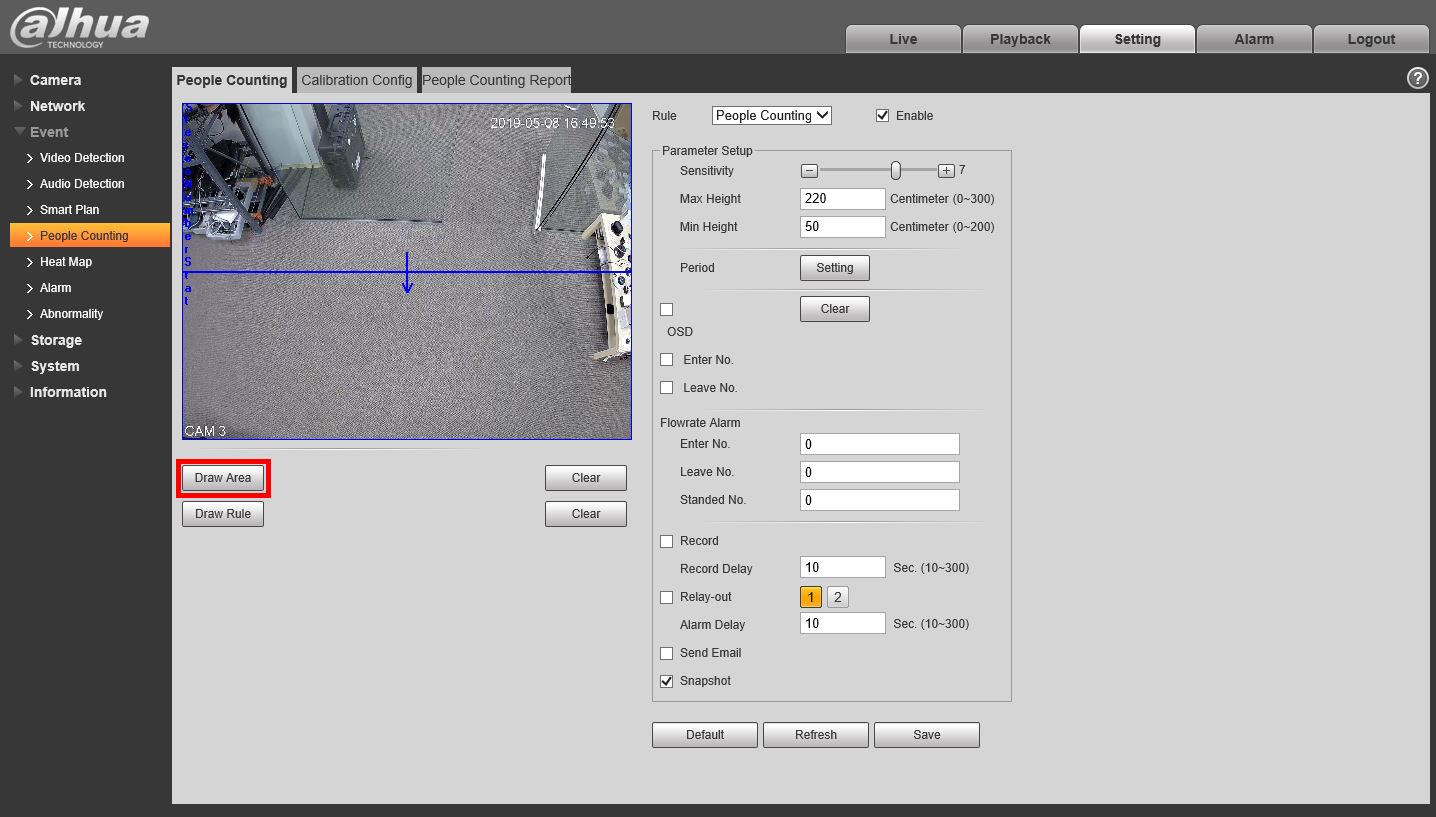1436x817 pixels.
Task: Check the Send Email option
Action: pos(667,653)
